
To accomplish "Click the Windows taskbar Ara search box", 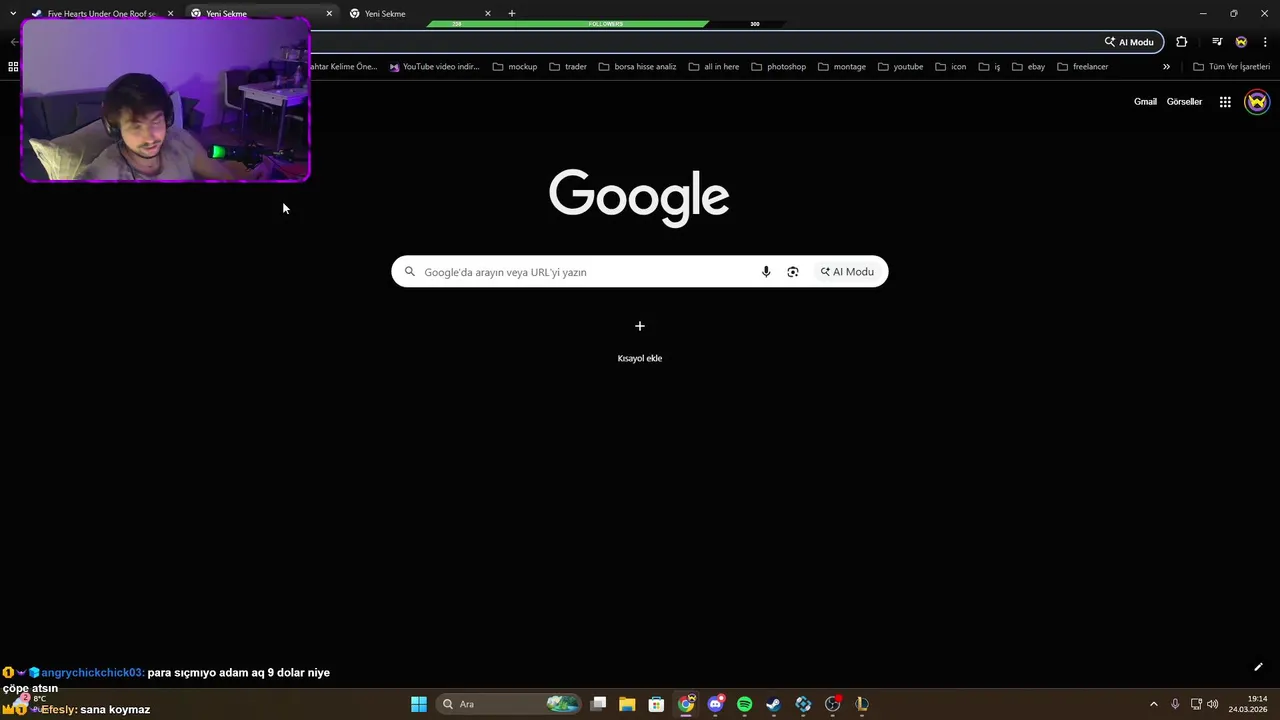I will click(510, 704).
